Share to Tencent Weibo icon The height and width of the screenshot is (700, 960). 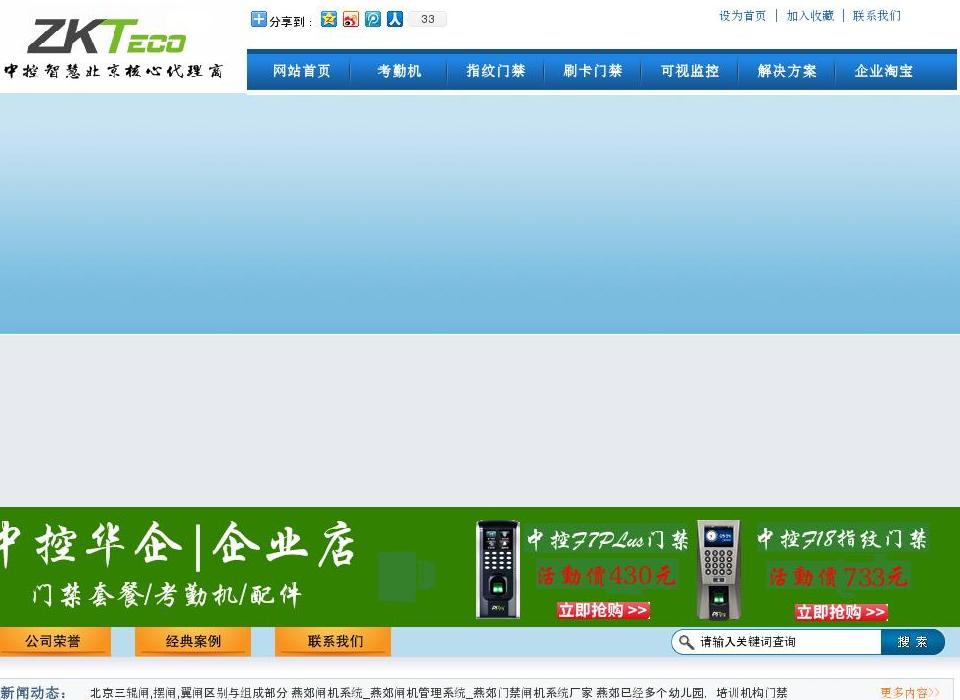[x=373, y=19]
